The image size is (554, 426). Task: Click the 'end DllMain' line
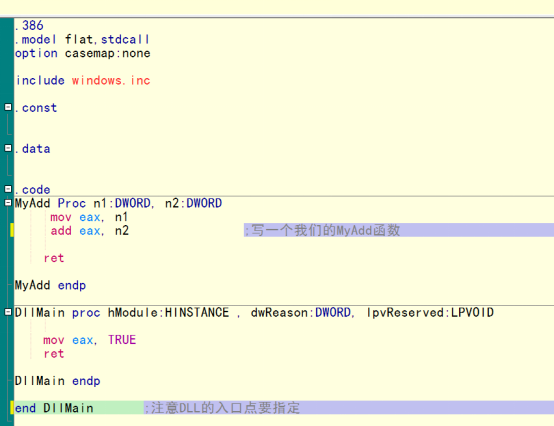tap(54, 408)
